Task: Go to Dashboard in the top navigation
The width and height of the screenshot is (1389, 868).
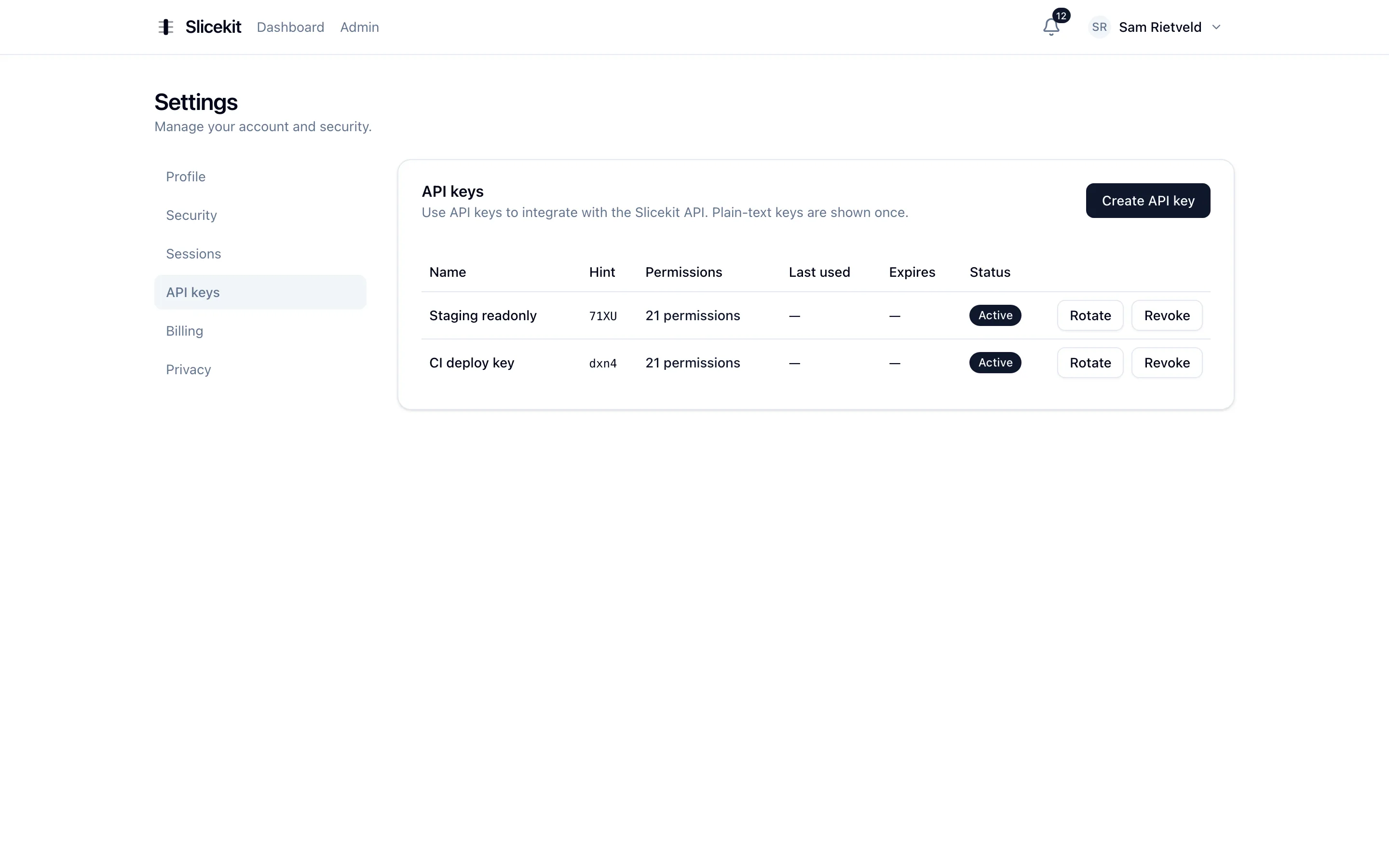Action: tap(290, 27)
